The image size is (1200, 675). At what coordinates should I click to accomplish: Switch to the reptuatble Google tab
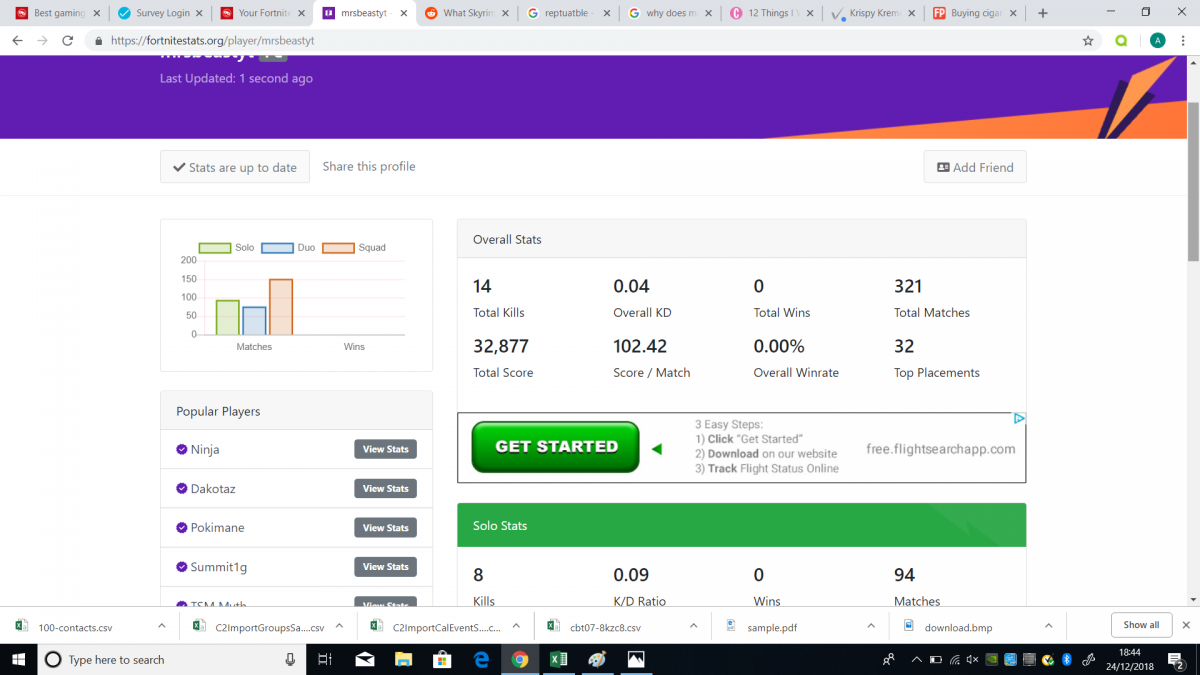click(567, 13)
